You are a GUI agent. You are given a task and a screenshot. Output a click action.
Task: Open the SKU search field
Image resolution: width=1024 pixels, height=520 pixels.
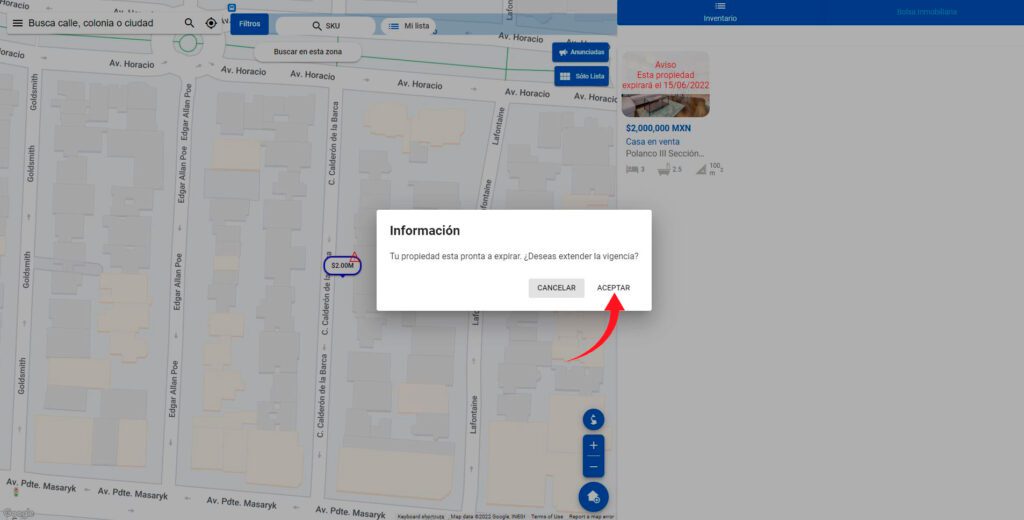click(325, 26)
